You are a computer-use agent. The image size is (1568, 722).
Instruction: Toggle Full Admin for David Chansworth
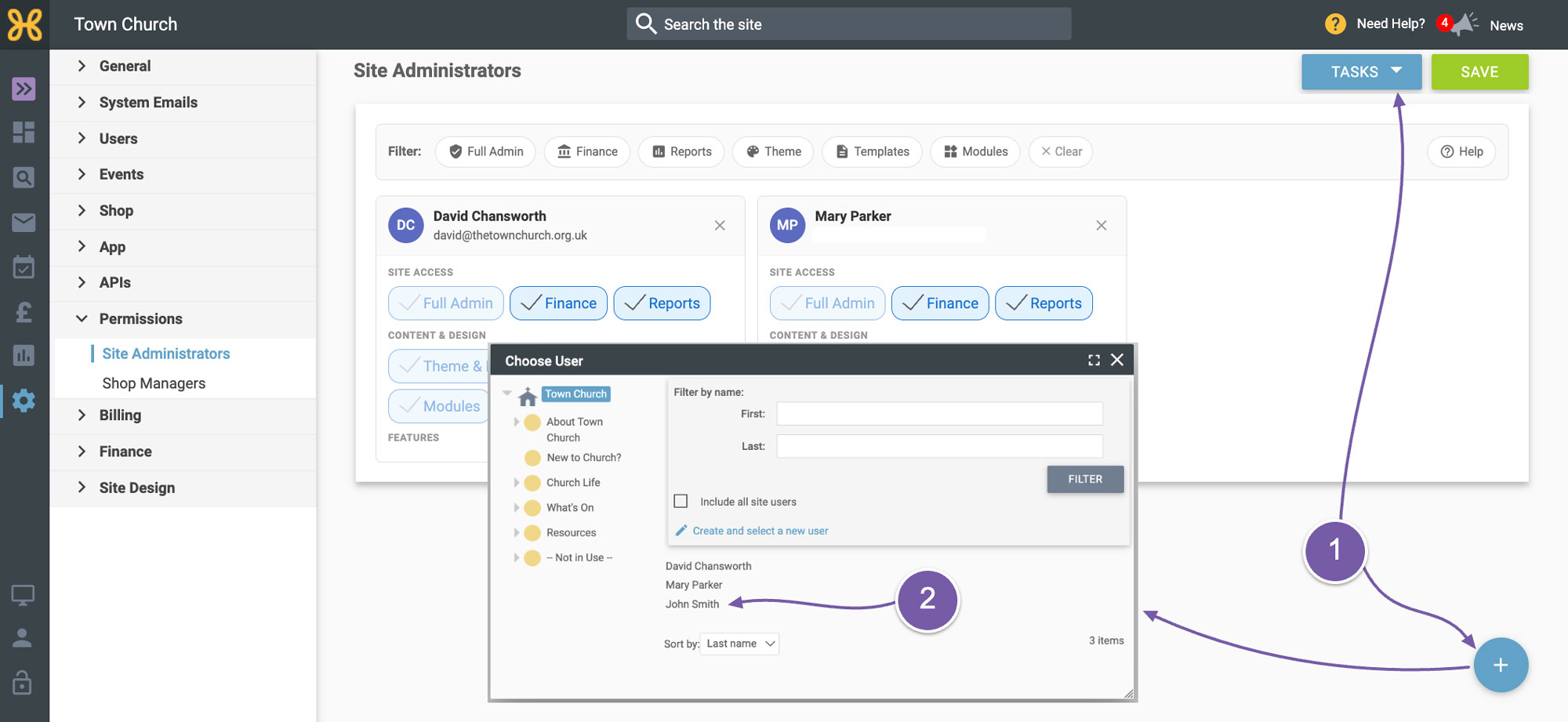[x=446, y=303]
